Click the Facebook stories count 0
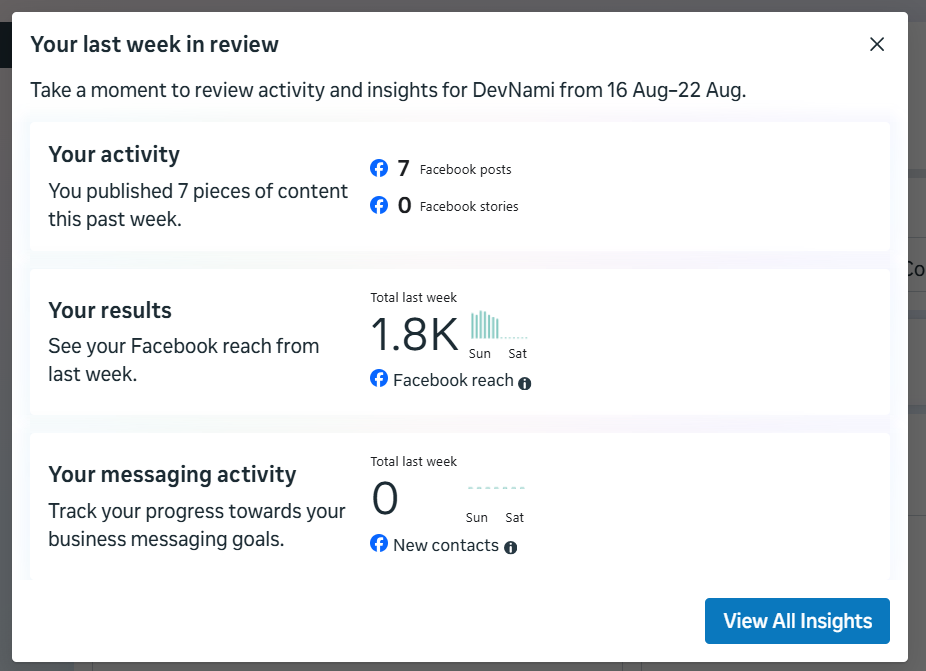The width and height of the screenshot is (926, 671). 405,206
